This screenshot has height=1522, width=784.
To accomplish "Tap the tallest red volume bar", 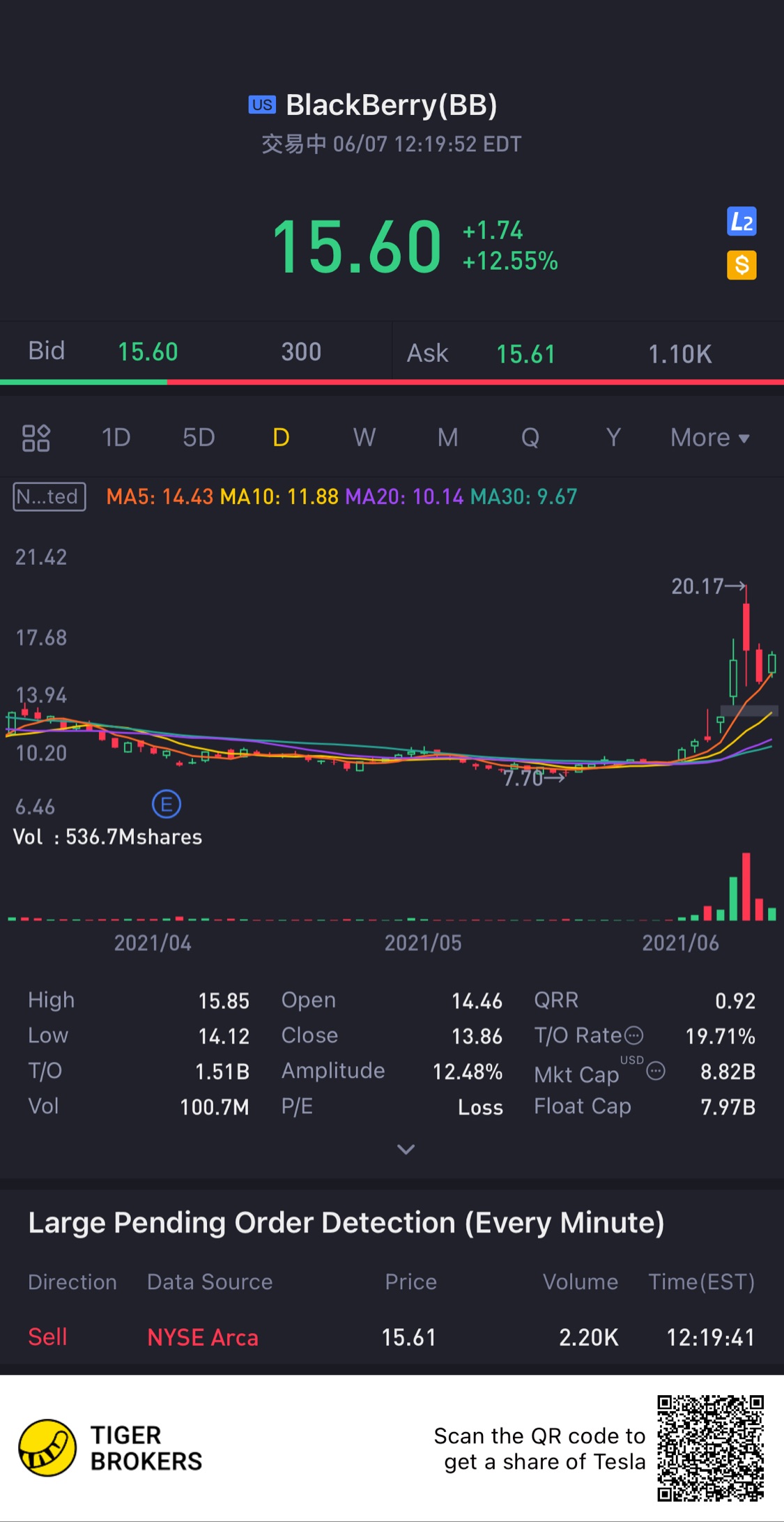I will [746, 886].
